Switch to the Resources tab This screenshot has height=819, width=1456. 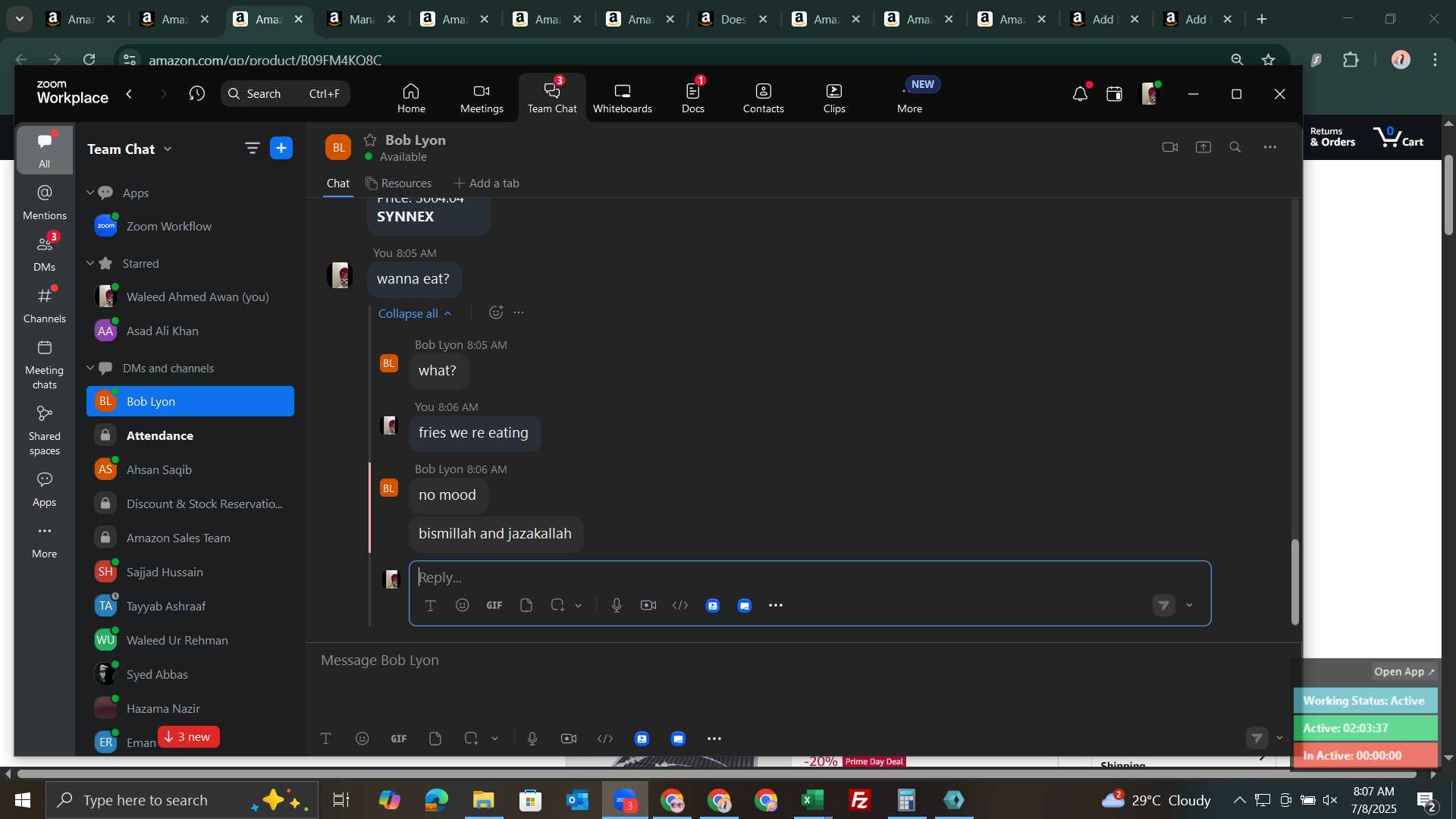click(398, 184)
